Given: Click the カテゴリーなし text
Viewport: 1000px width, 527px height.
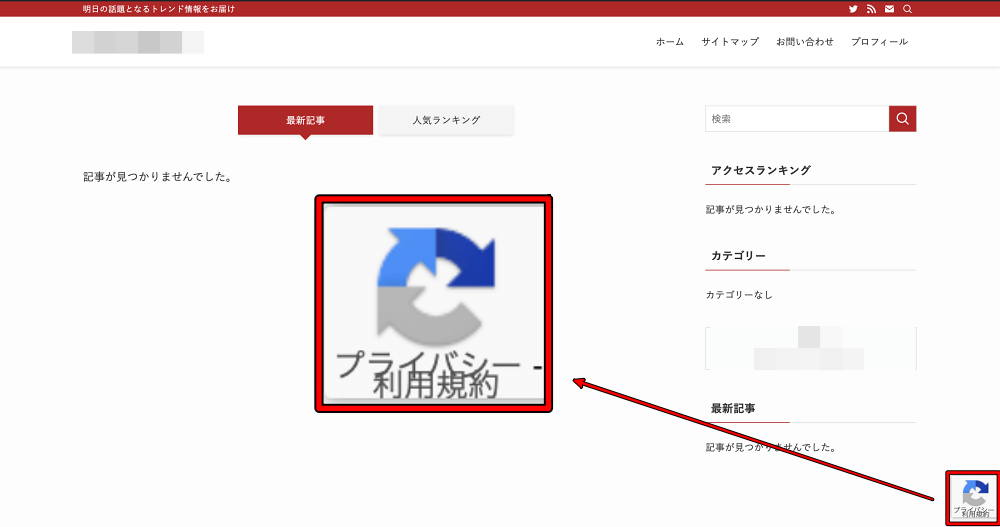Looking at the screenshot, I should 739,295.
